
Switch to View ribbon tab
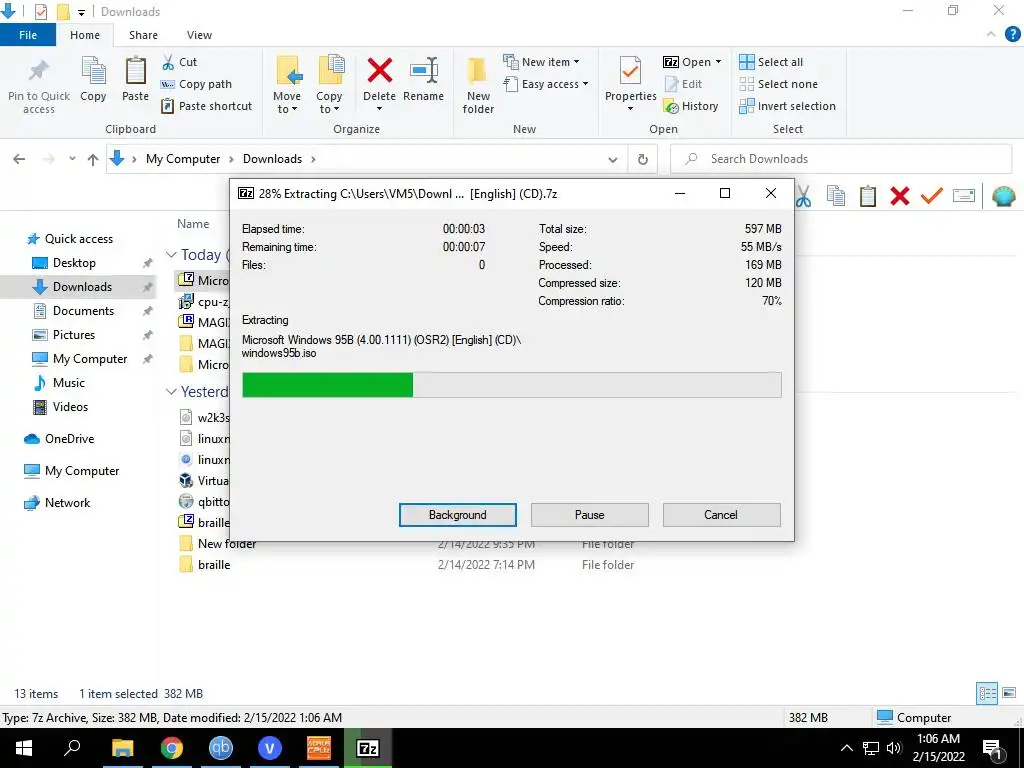tap(199, 35)
